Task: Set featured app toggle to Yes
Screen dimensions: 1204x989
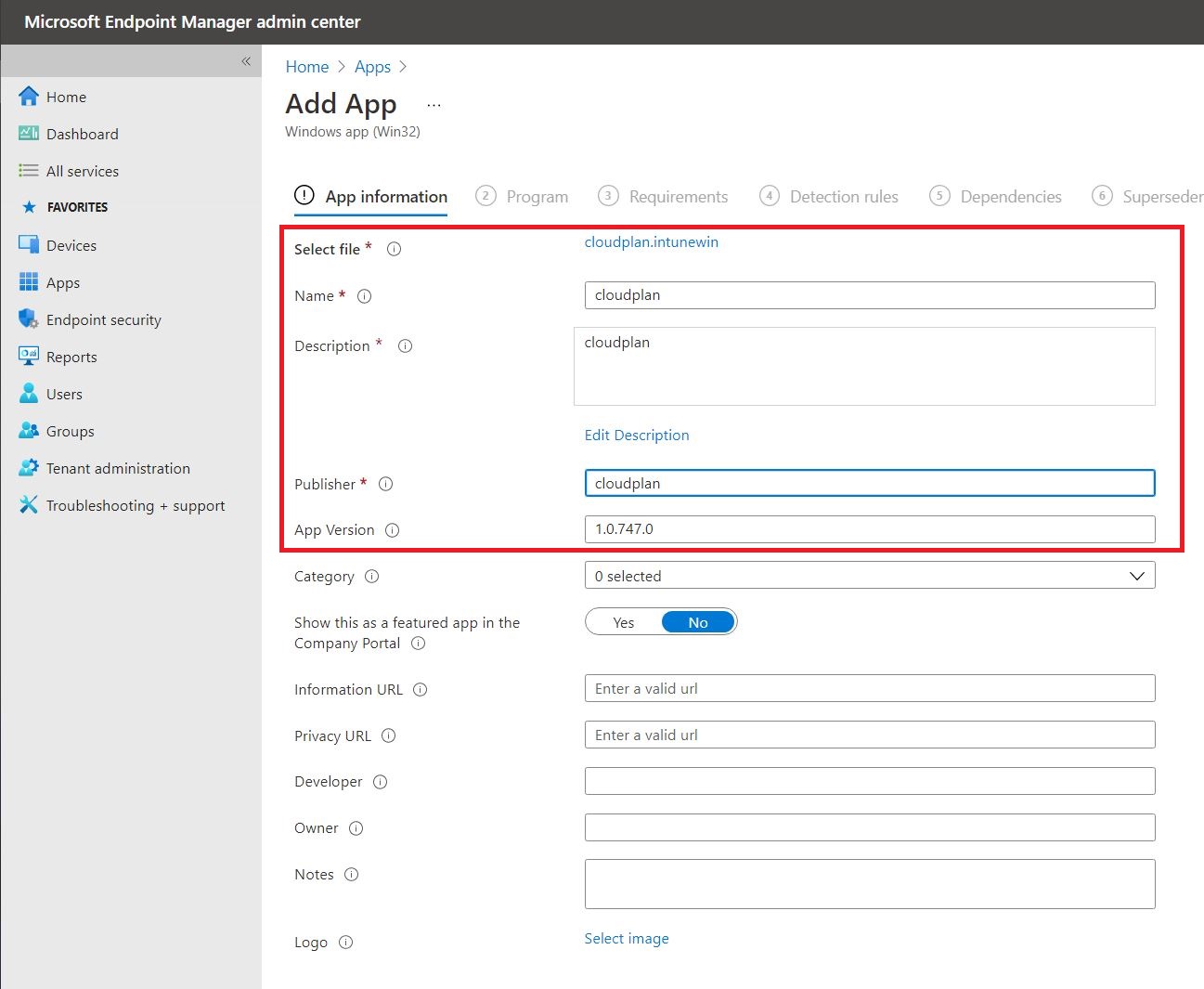Action: 623,621
